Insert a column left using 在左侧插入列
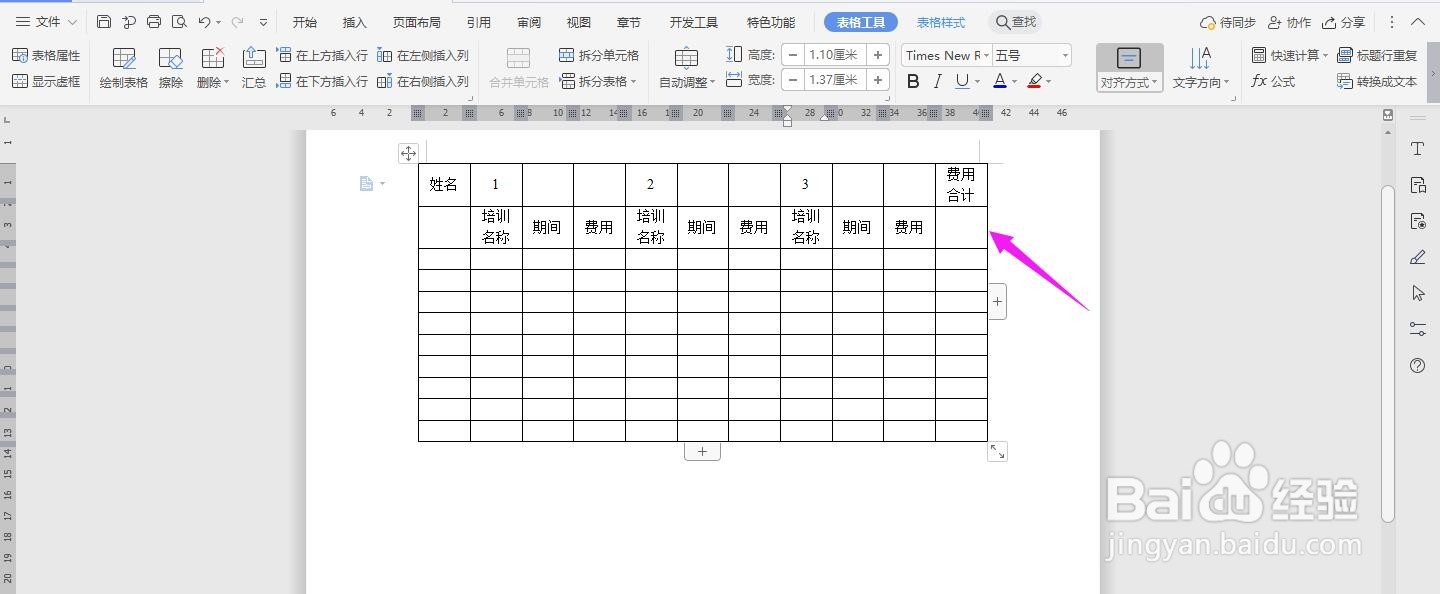This screenshot has height=594, width=1440. point(425,55)
